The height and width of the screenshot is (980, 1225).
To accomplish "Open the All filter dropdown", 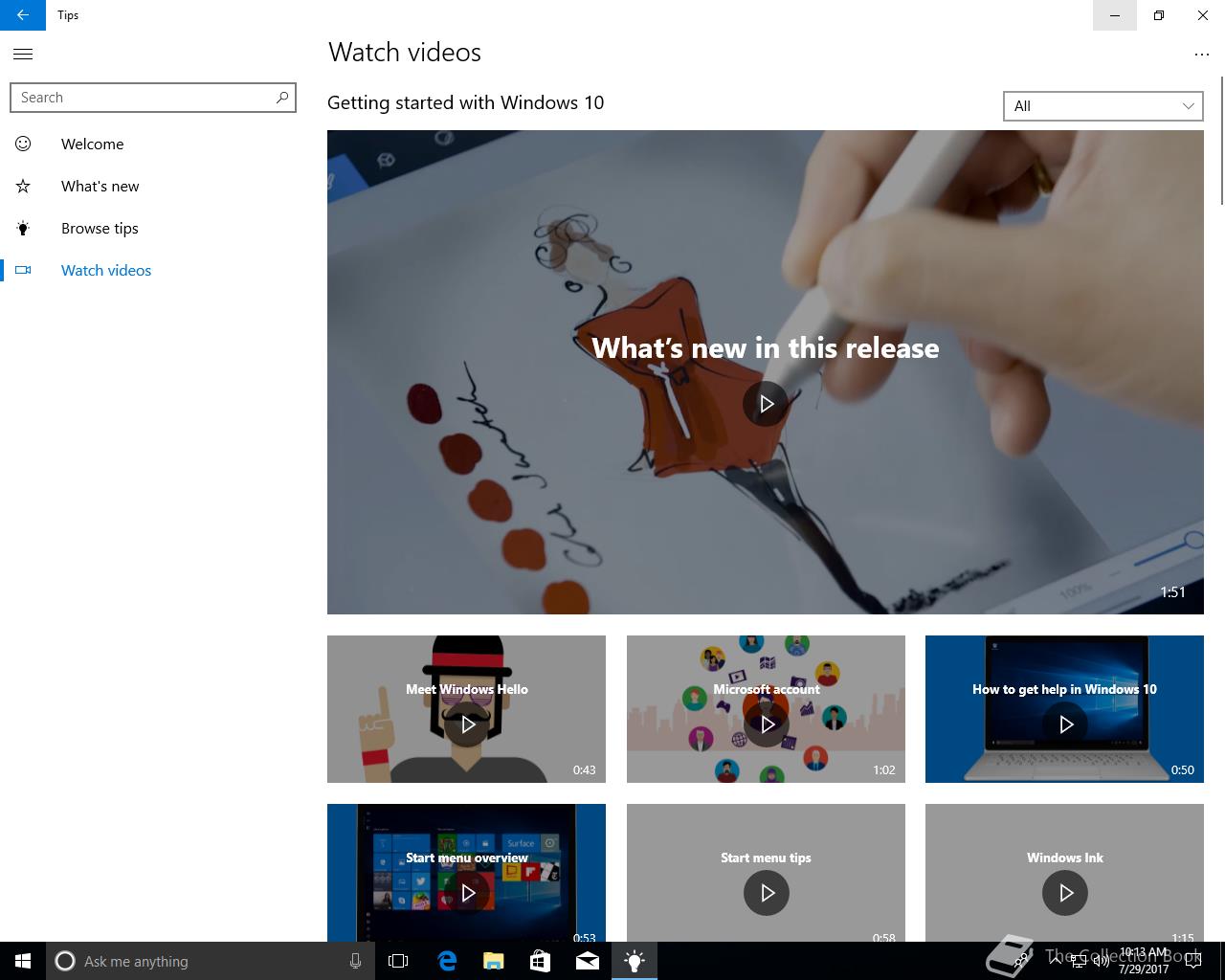I will click(x=1102, y=106).
